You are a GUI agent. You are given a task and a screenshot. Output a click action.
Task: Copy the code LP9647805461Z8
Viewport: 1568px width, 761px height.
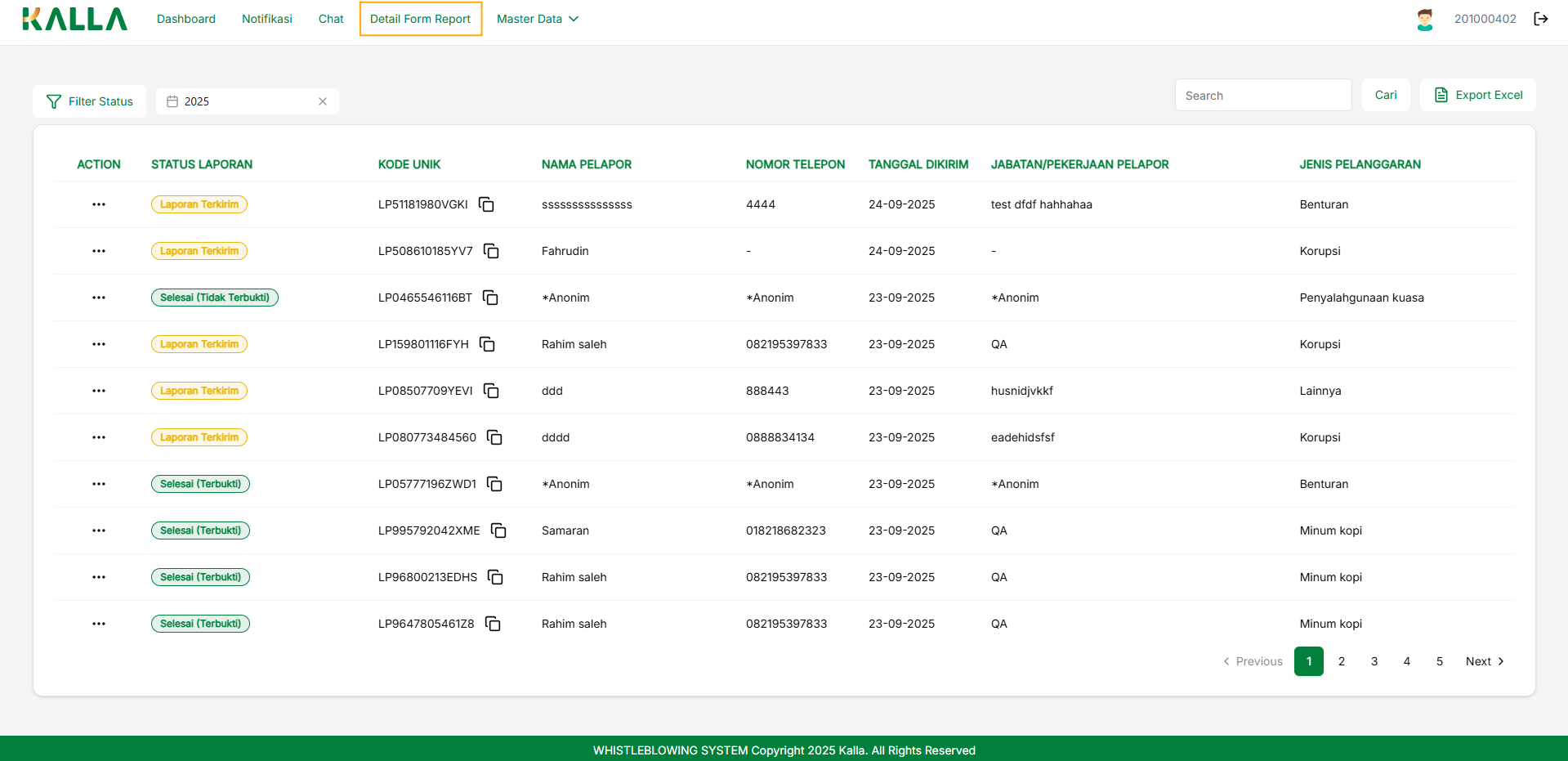(x=493, y=624)
